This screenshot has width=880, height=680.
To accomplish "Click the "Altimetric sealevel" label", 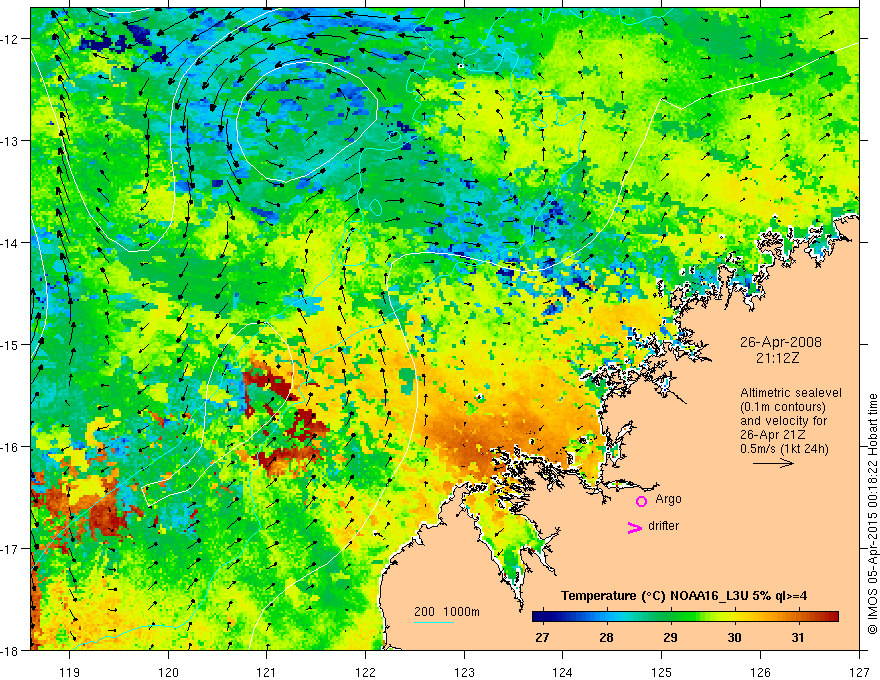I will point(791,393).
